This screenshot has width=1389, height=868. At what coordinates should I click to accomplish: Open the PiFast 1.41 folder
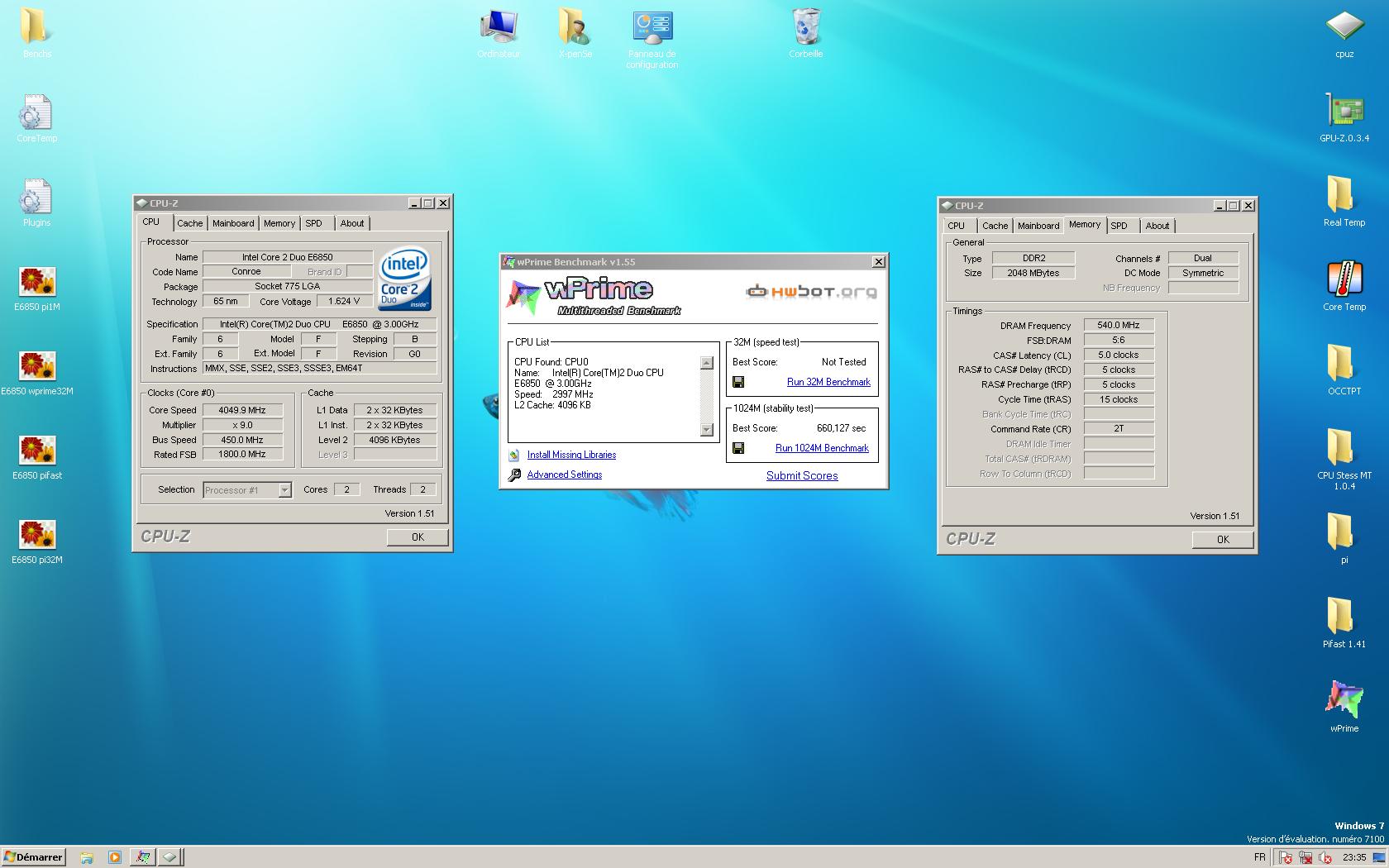click(x=1344, y=623)
